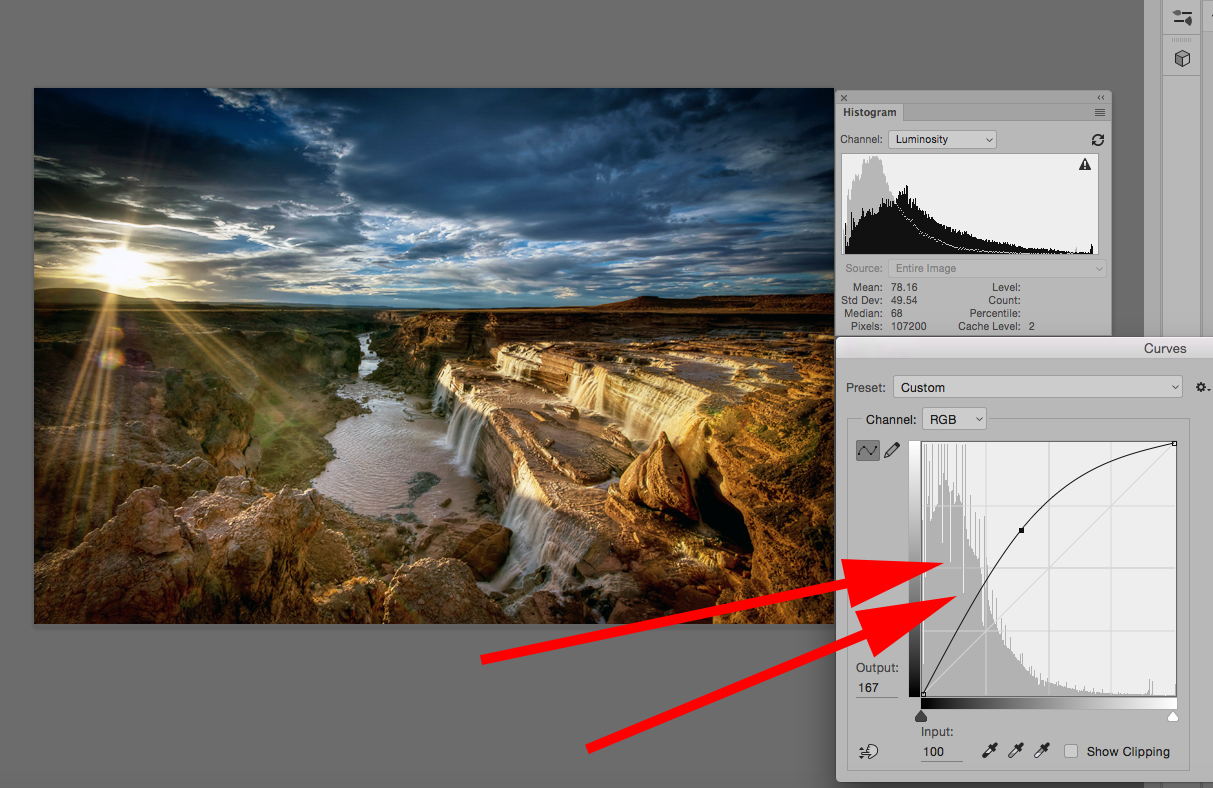1213x788 pixels.
Task: Activate the on-image adjustment hand tool
Action: coord(868,751)
